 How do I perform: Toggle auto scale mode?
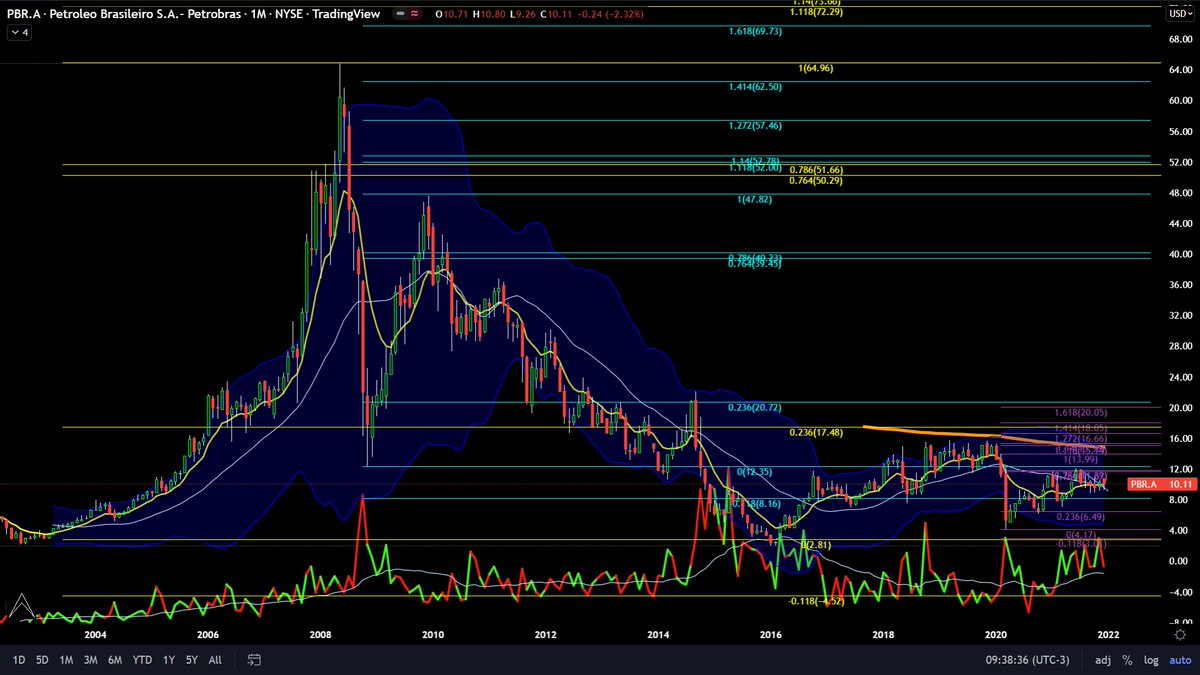[1178, 660]
